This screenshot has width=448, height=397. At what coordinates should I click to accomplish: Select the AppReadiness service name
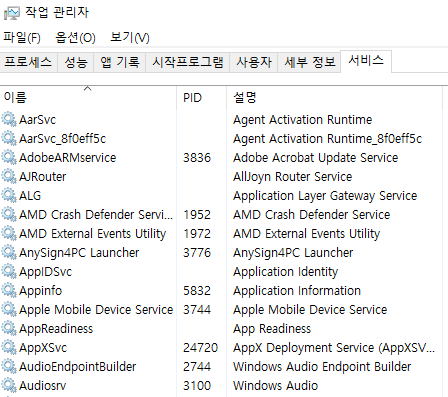pyautogui.click(x=56, y=328)
